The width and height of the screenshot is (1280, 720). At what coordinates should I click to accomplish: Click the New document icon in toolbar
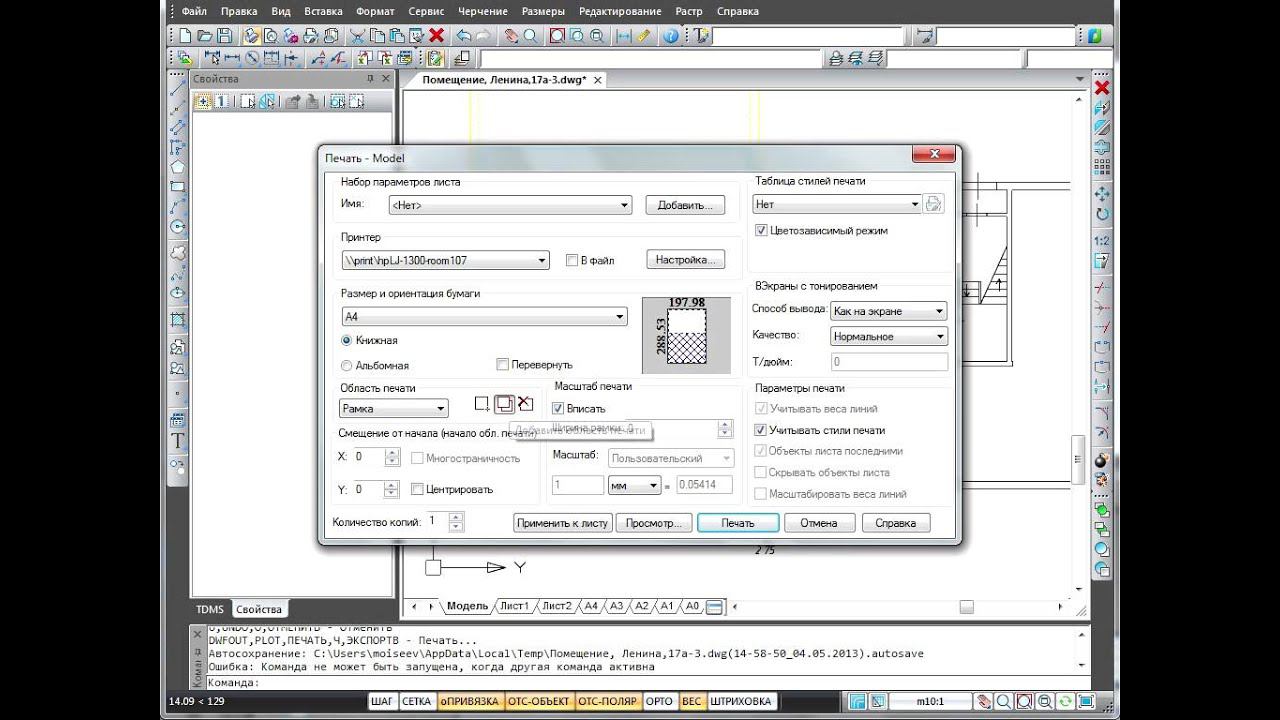[x=186, y=36]
